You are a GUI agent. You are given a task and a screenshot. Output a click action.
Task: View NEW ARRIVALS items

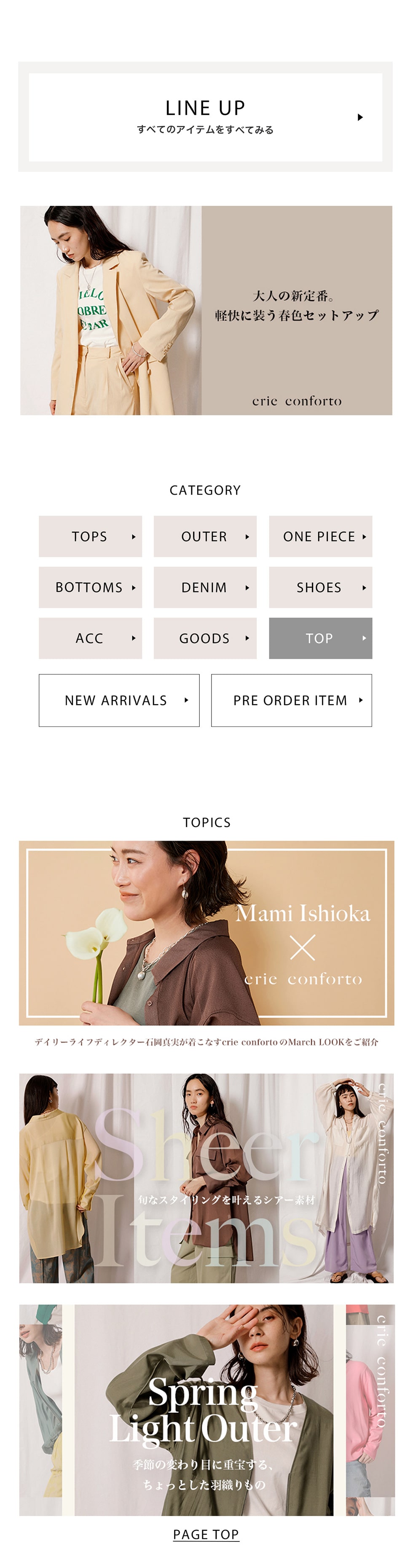click(118, 700)
